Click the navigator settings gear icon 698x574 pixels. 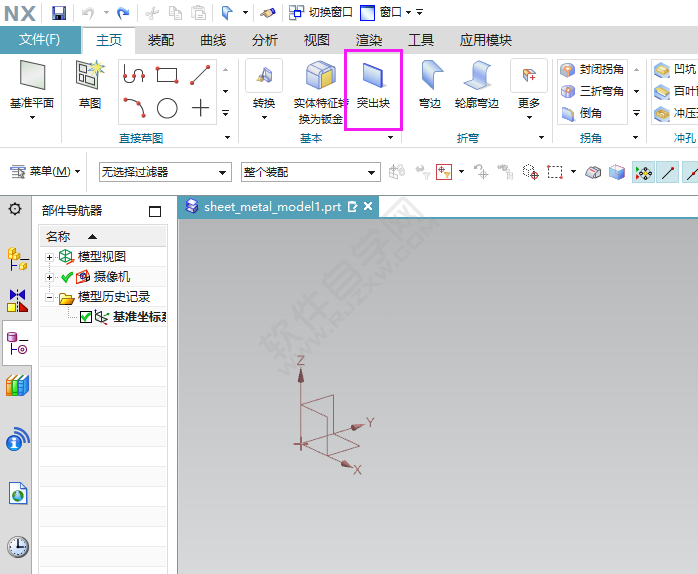coord(15,209)
